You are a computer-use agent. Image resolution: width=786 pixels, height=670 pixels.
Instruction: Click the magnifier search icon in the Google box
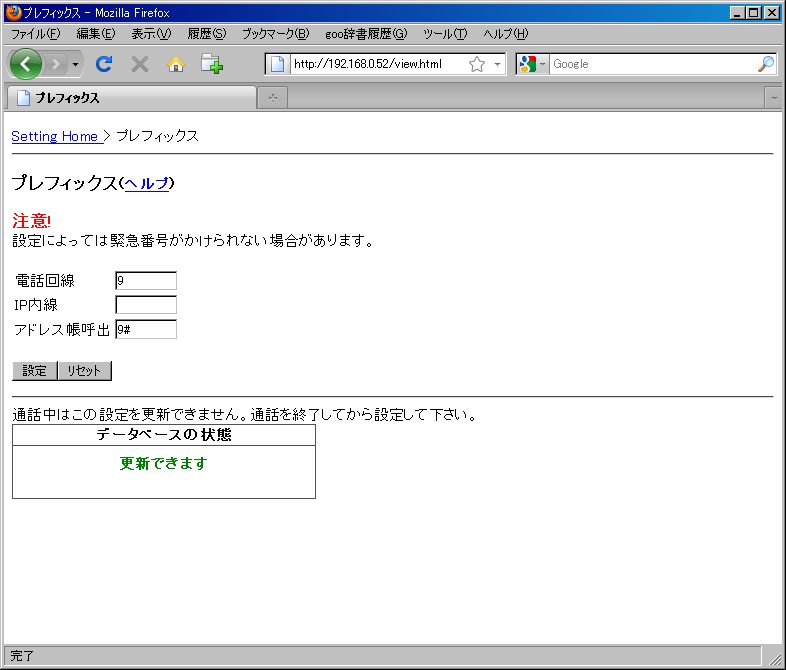[765, 64]
